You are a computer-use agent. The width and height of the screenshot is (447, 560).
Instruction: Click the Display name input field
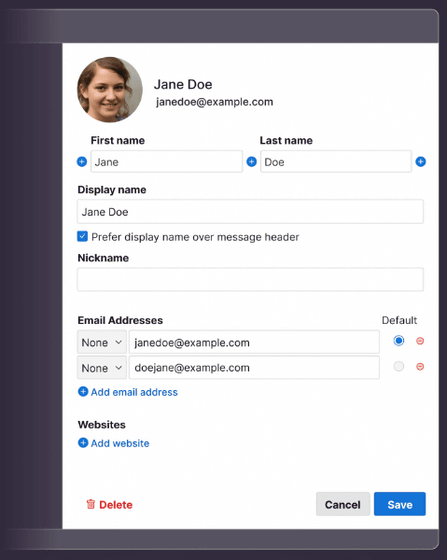[x=250, y=211]
